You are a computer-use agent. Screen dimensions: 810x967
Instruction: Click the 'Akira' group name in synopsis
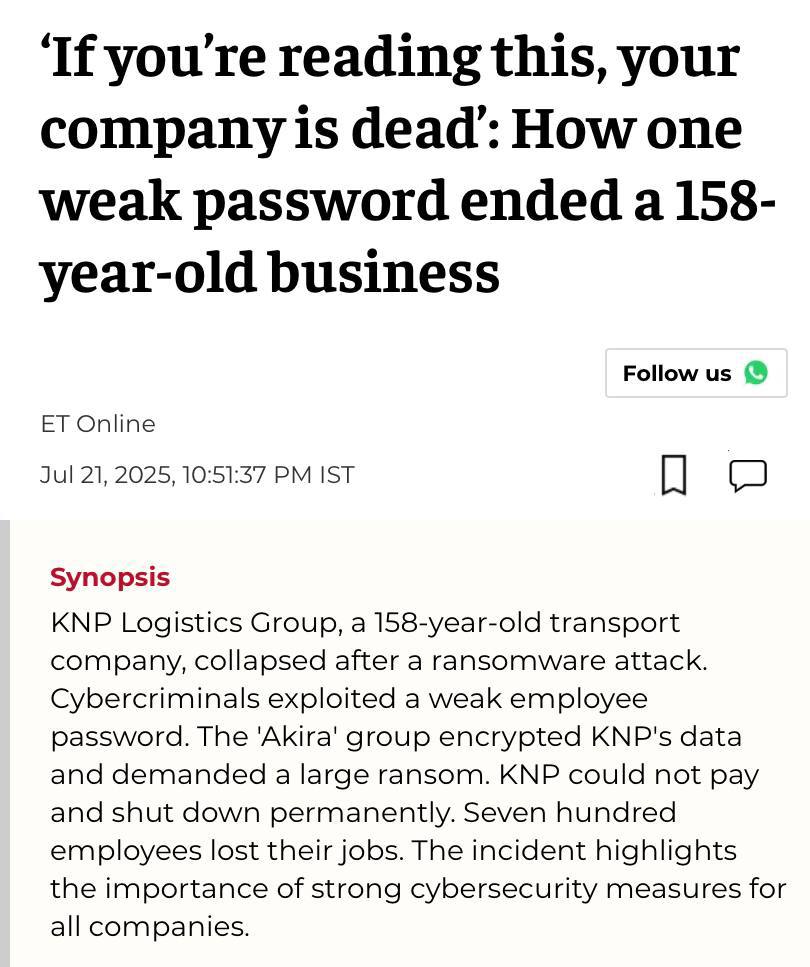(x=296, y=736)
